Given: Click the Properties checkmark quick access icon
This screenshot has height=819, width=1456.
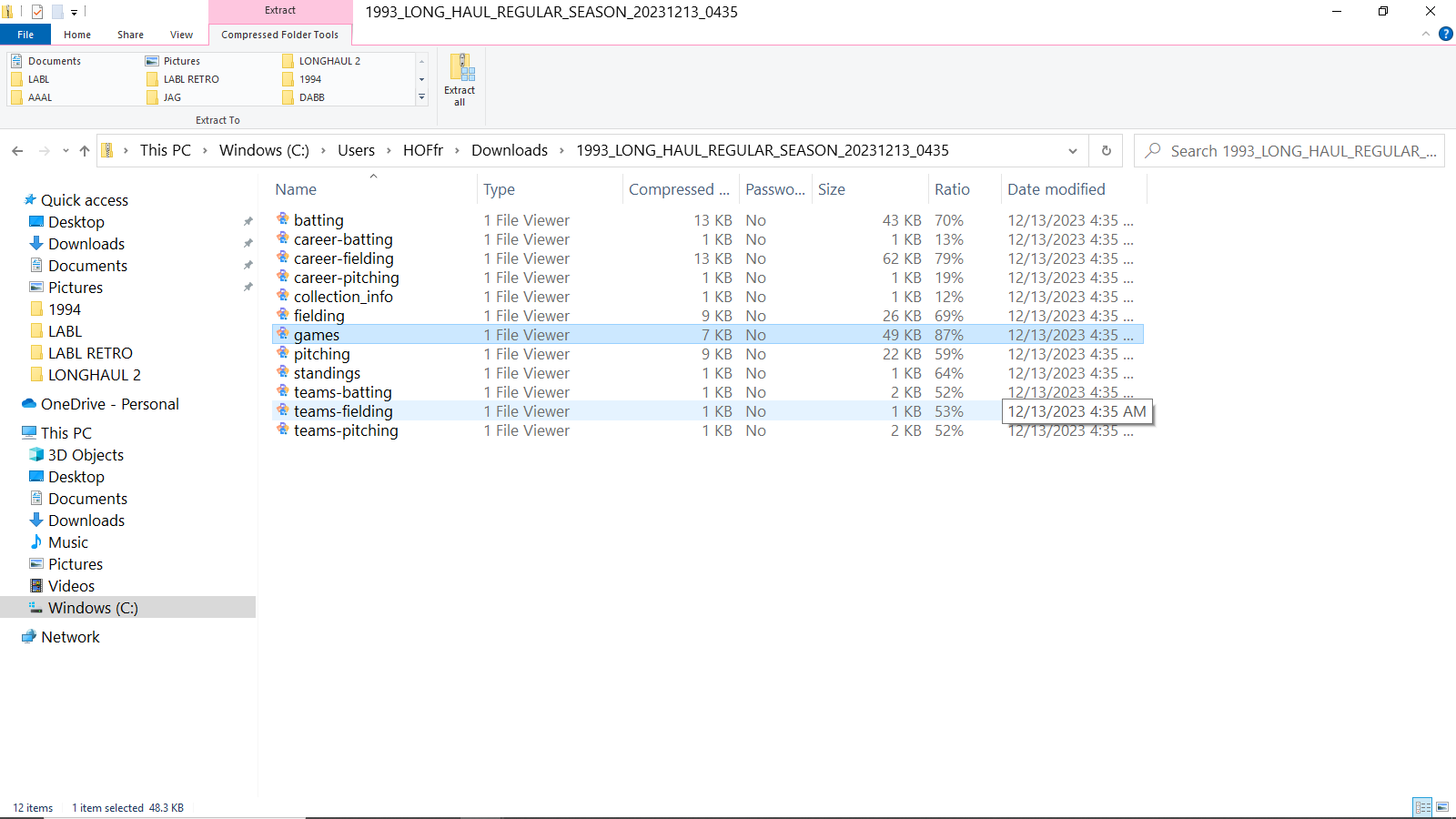Looking at the screenshot, I should pos(37,12).
